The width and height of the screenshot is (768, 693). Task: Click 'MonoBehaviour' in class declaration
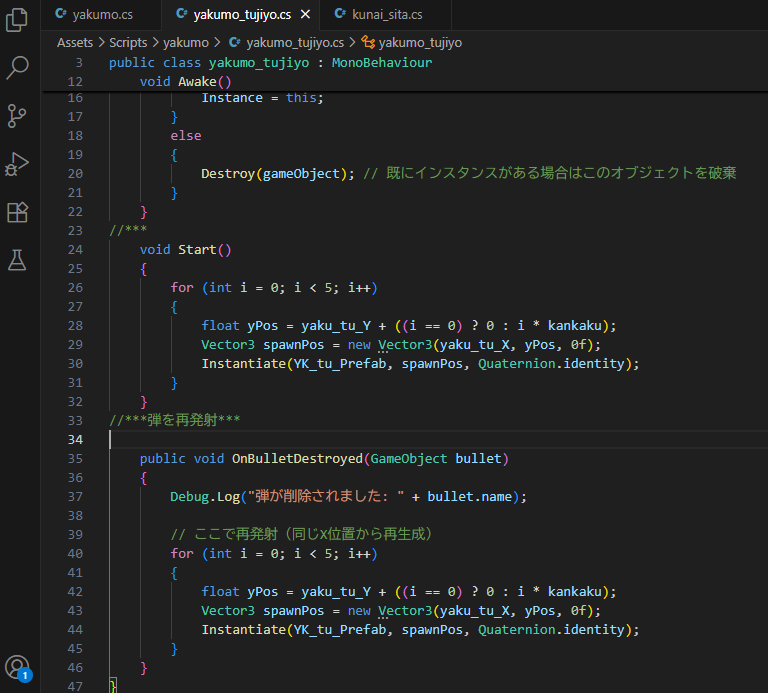382,63
